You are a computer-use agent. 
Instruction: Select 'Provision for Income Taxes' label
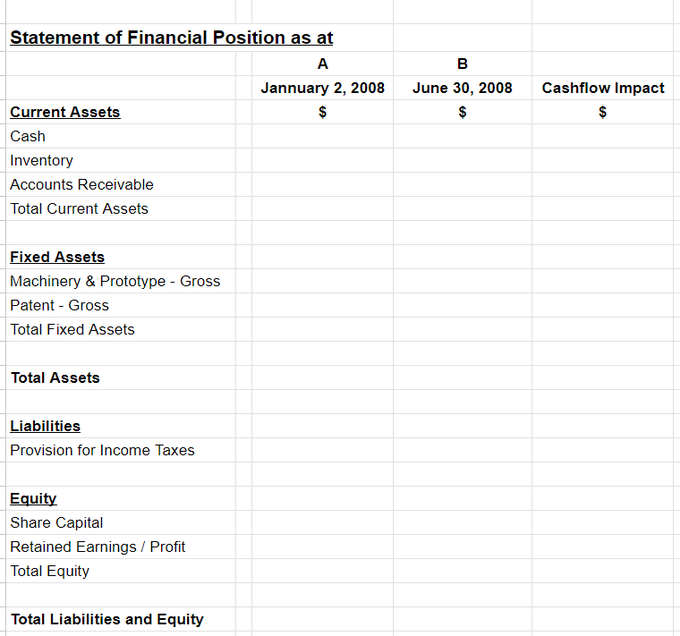click(102, 450)
